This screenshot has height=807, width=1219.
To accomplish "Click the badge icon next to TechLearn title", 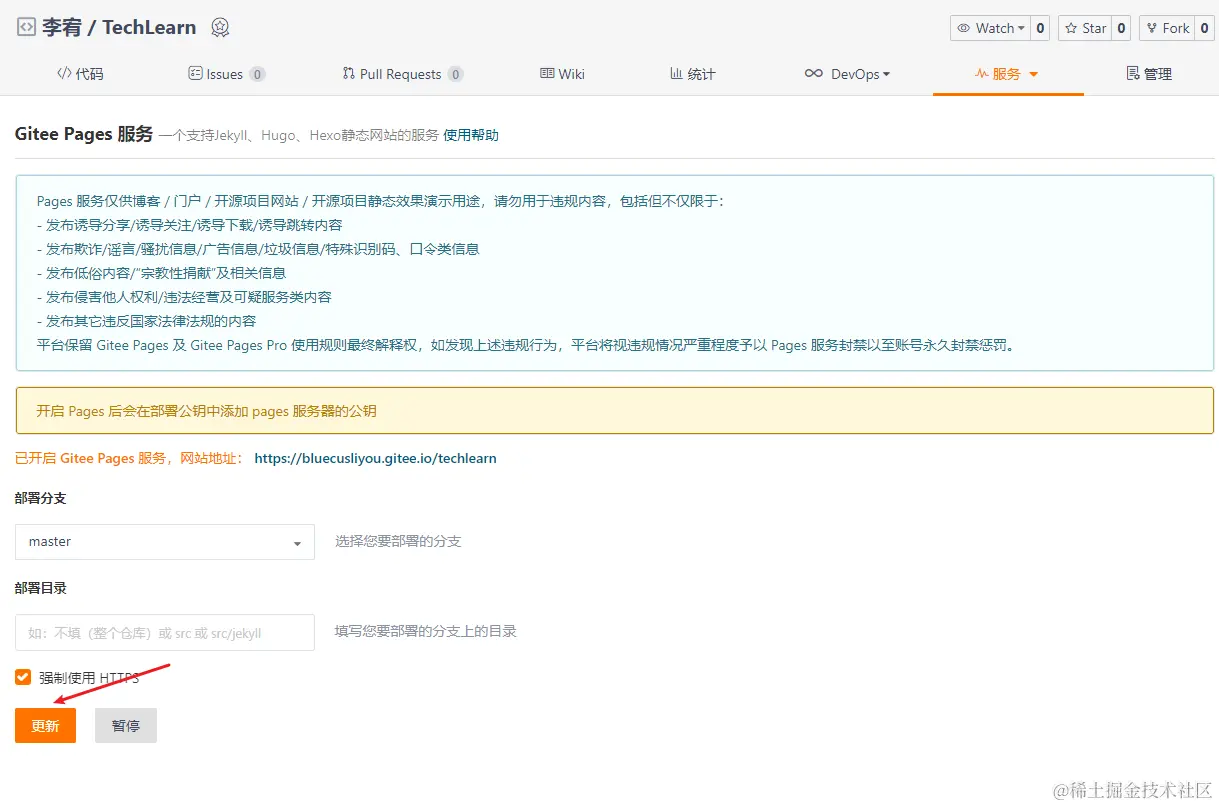I will click(219, 28).
